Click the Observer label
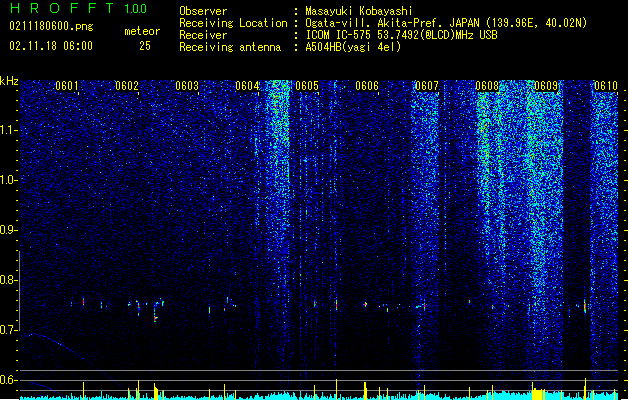 (203, 11)
